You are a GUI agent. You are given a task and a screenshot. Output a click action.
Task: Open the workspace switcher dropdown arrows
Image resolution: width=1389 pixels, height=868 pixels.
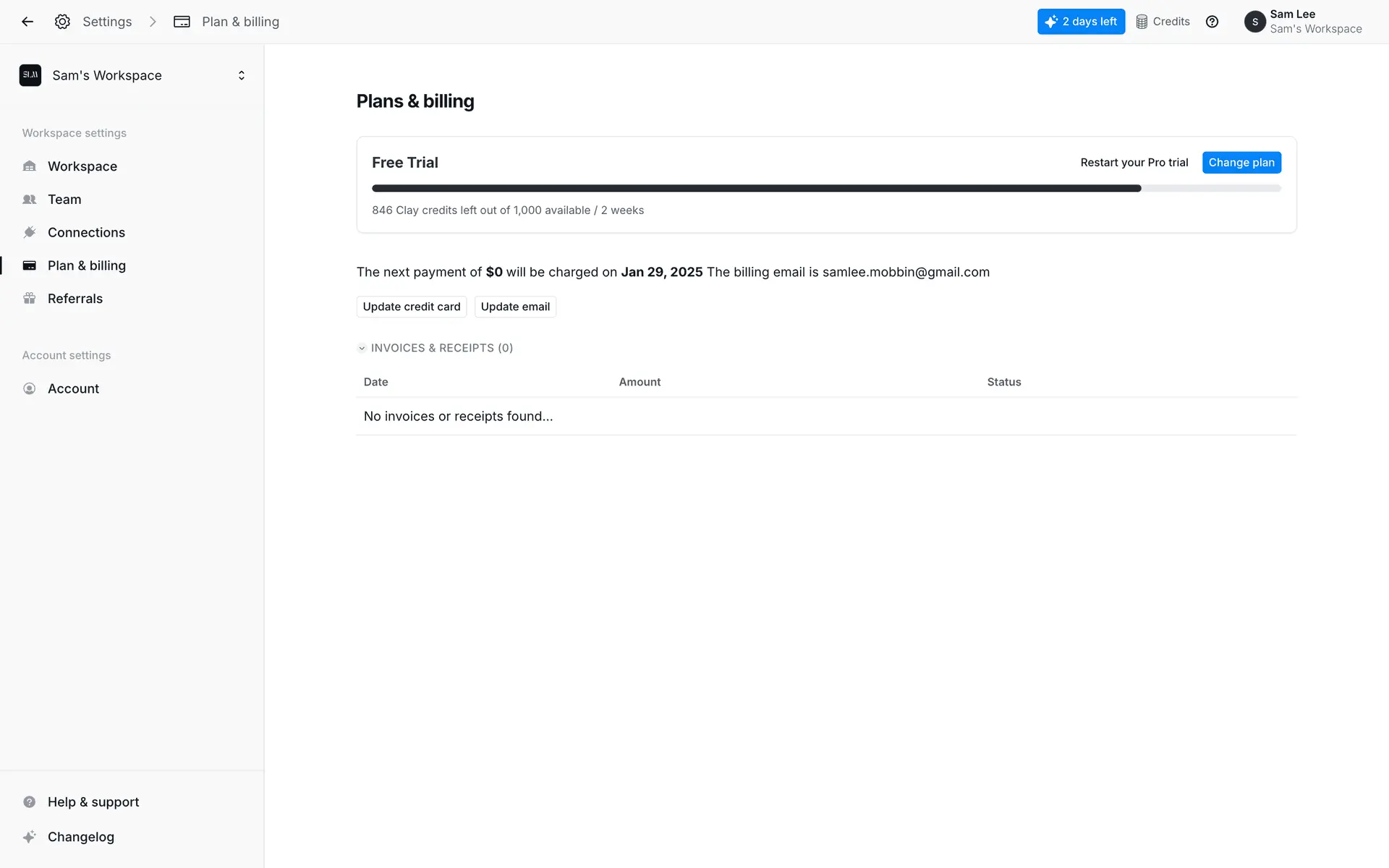pos(242,75)
